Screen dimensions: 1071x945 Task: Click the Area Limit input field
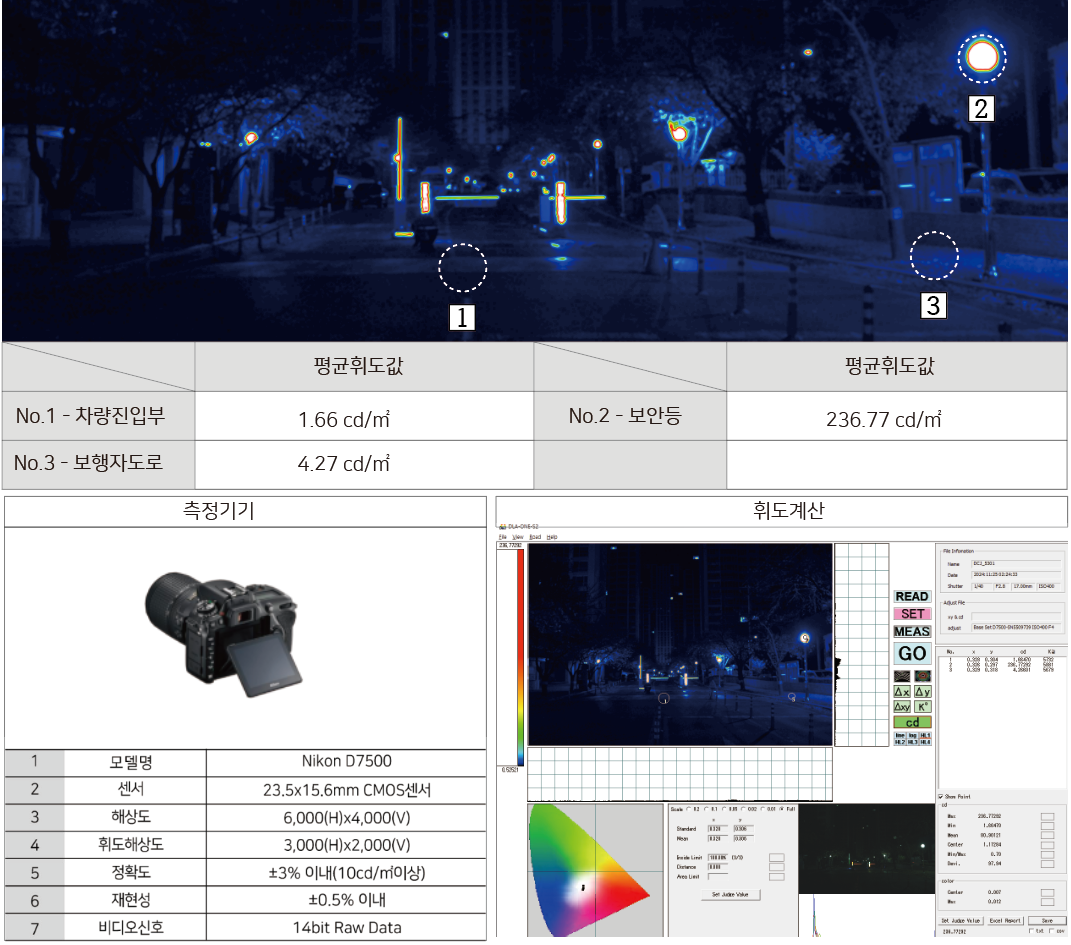click(x=717, y=877)
